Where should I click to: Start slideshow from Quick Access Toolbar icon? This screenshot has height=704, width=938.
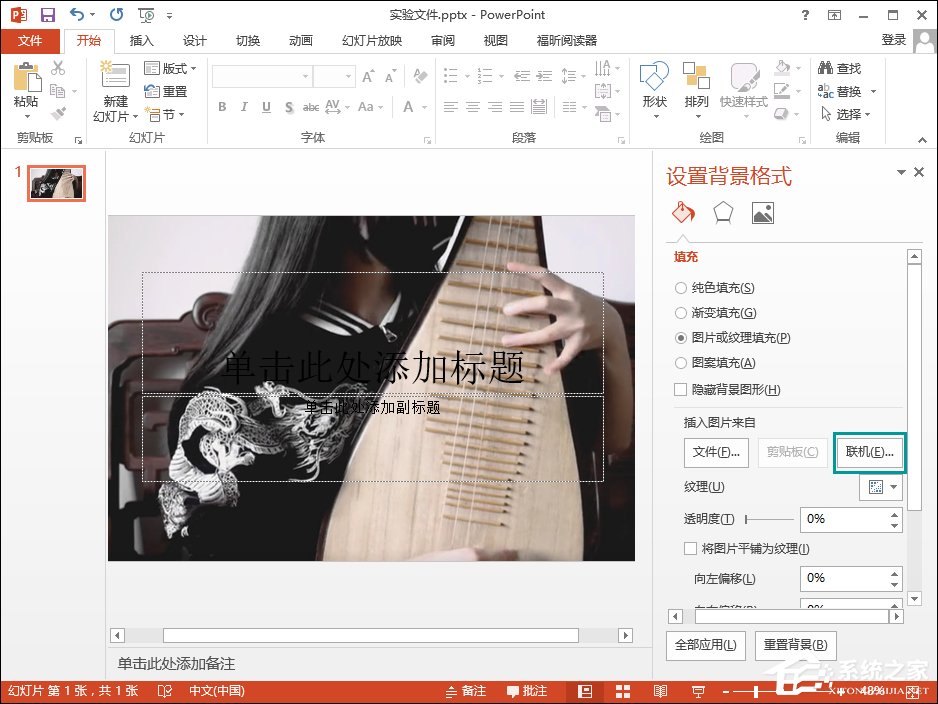145,14
